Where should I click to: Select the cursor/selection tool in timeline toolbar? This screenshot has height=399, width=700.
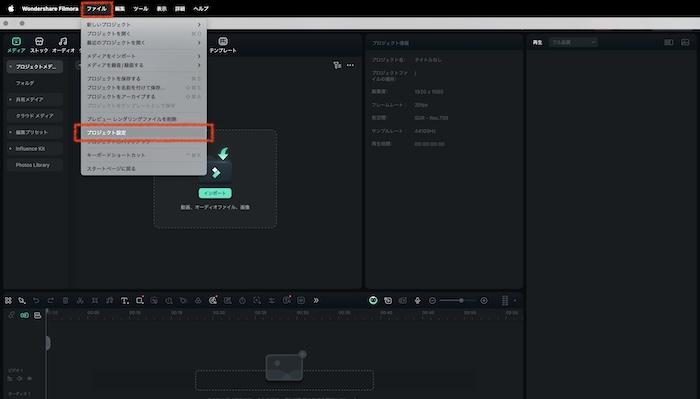tap(21, 301)
